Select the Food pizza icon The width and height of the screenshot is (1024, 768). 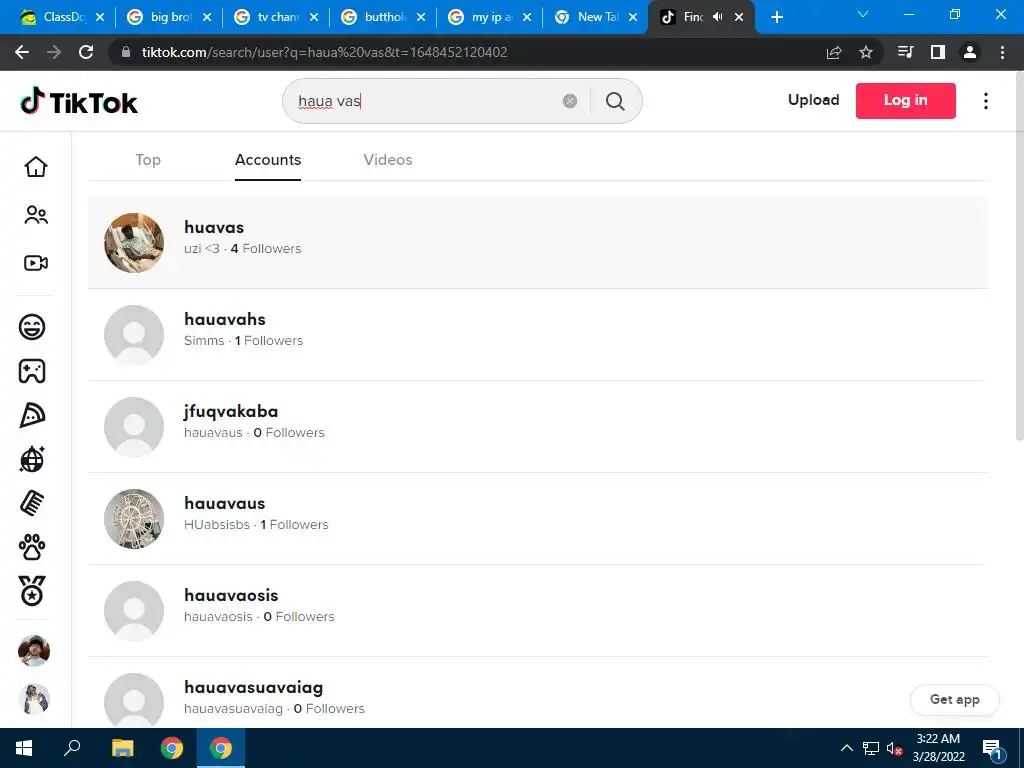32,415
